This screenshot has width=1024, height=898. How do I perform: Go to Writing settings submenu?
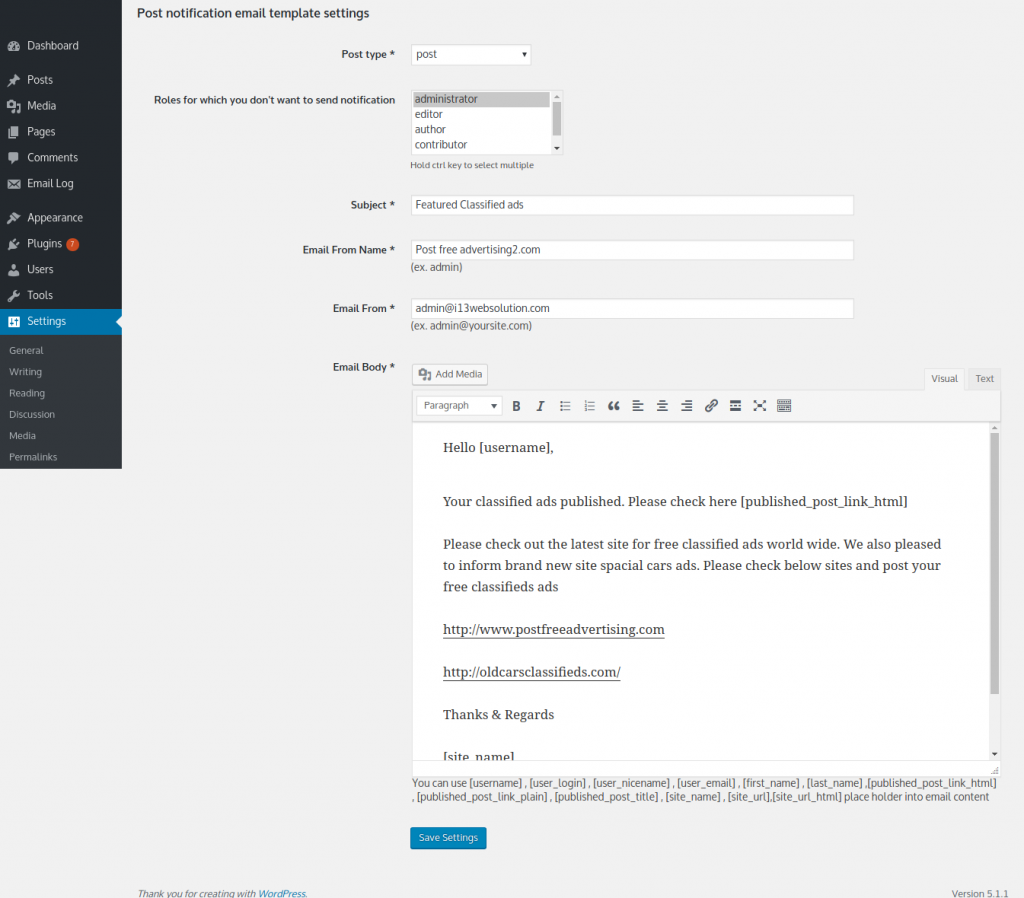tap(25, 372)
